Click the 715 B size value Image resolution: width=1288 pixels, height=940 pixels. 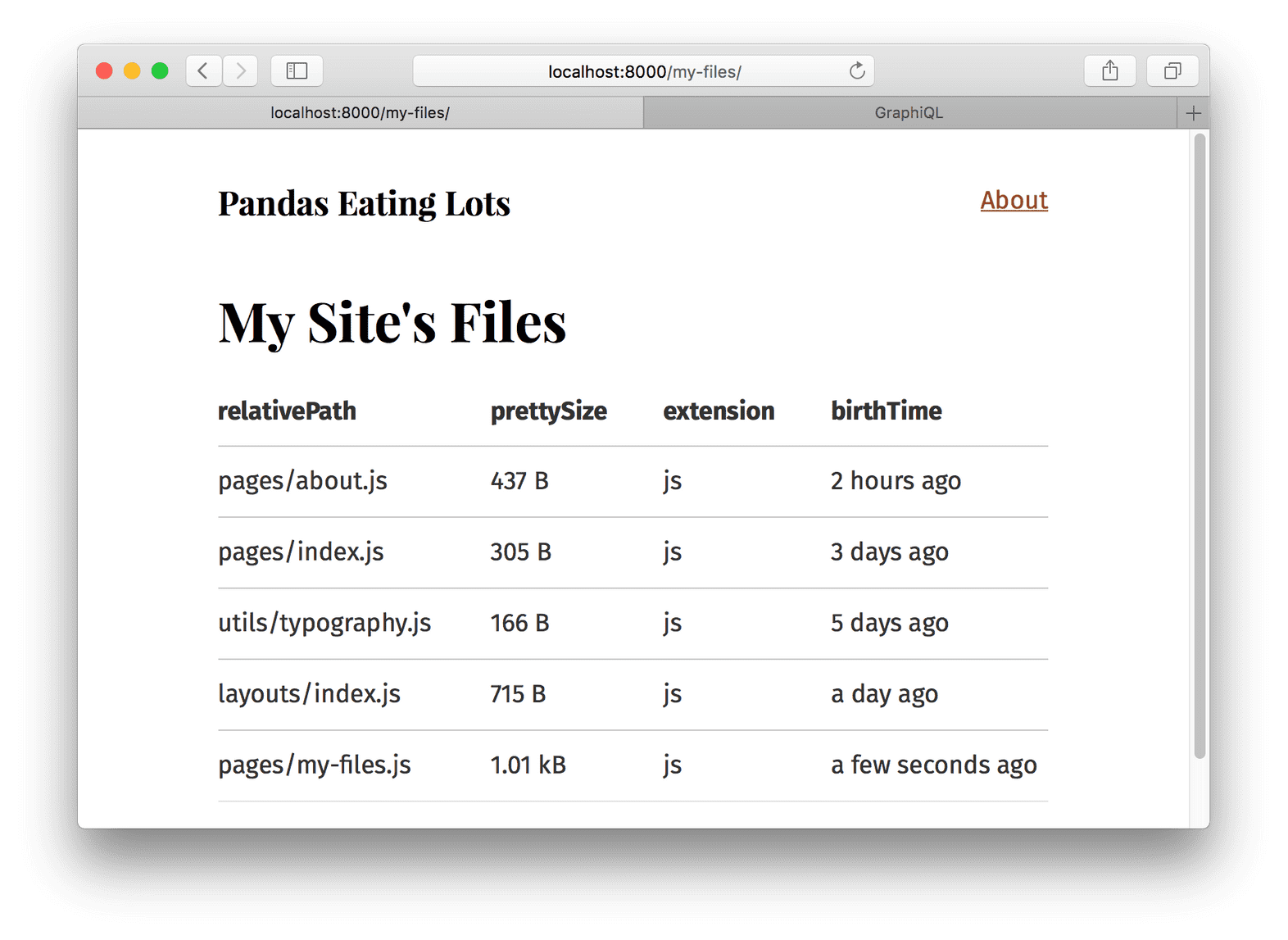pyautogui.click(x=518, y=694)
